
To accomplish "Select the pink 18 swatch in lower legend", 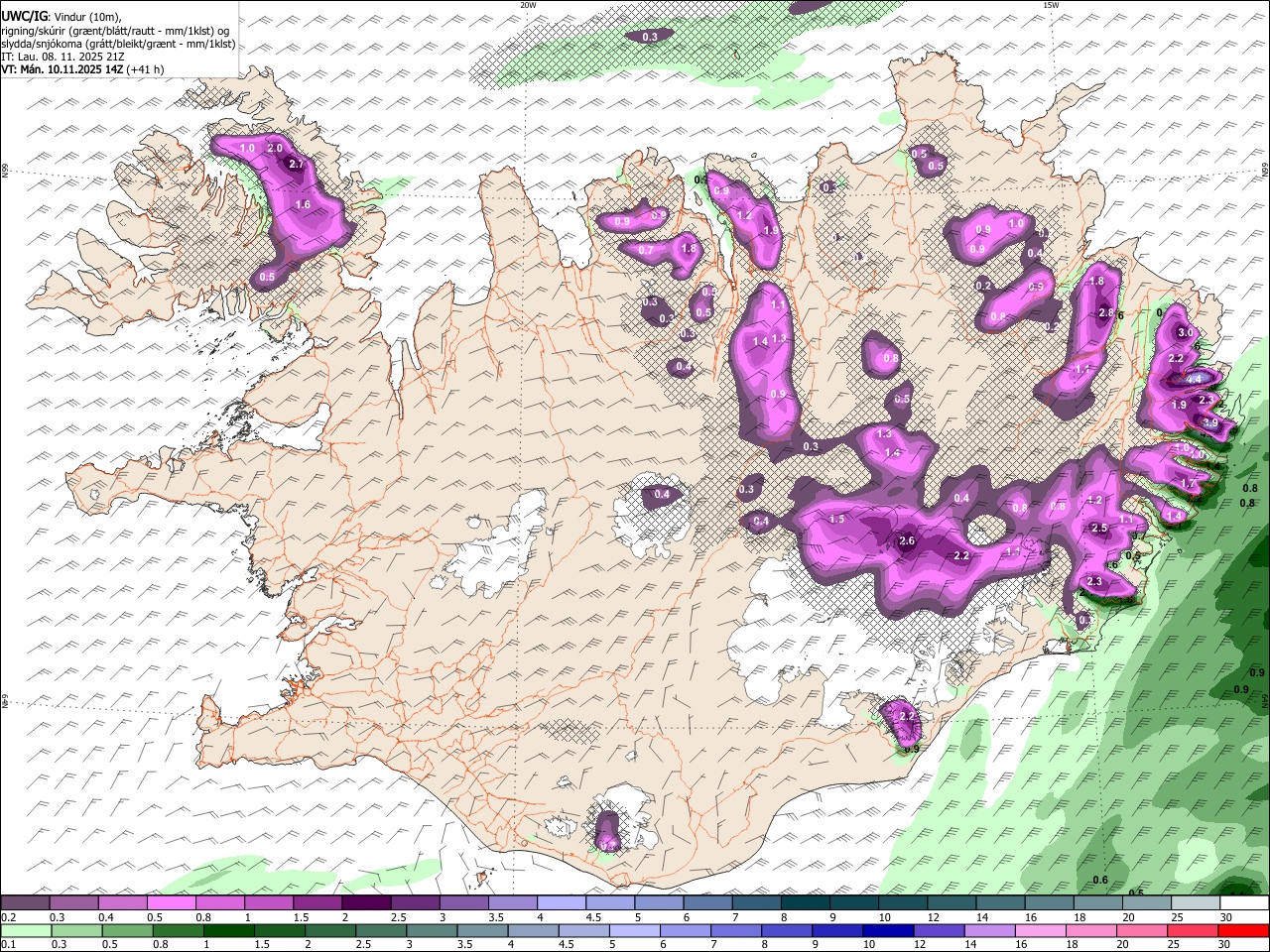I will [1091, 930].
